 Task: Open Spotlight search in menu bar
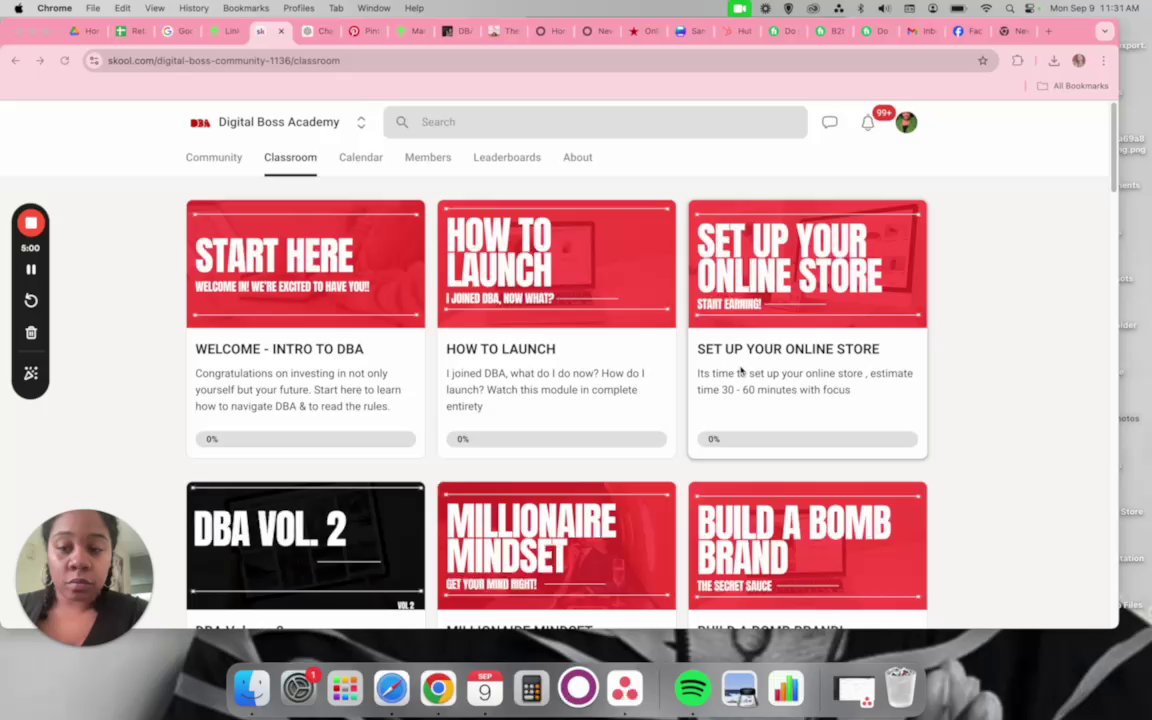[1009, 8]
